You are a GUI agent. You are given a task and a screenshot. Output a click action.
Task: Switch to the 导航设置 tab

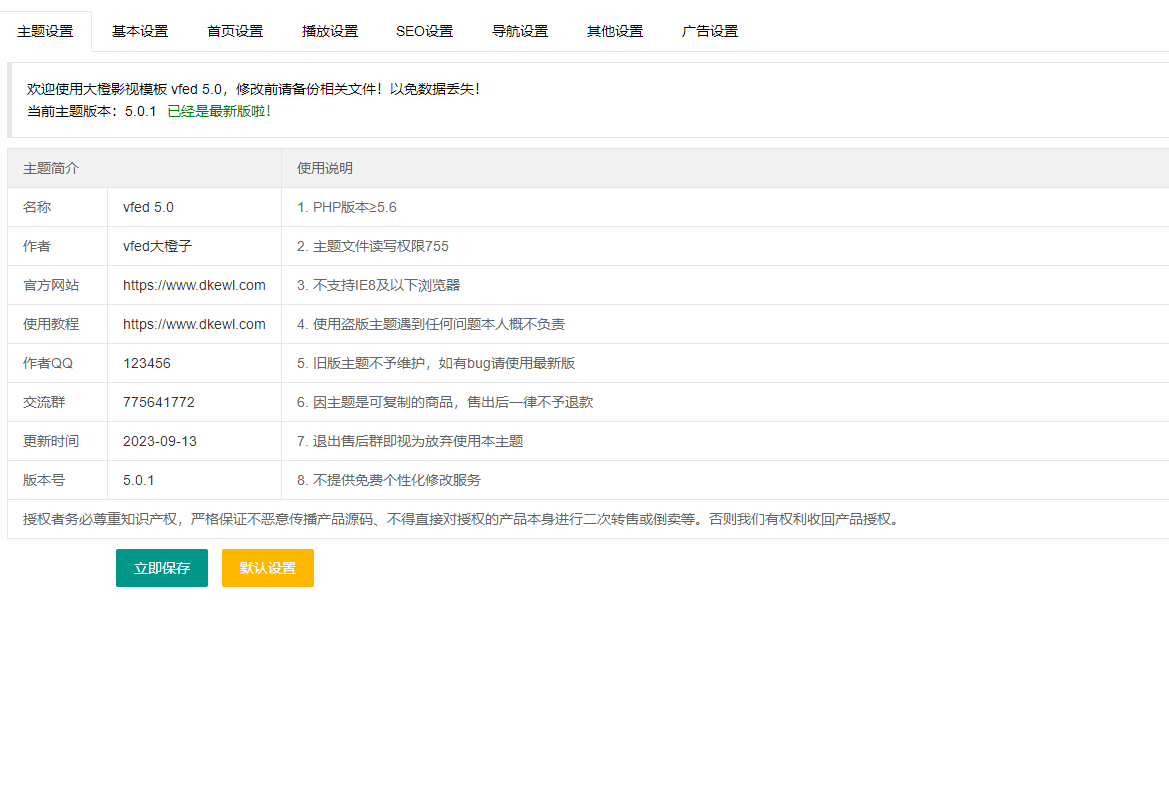pos(520,31)
